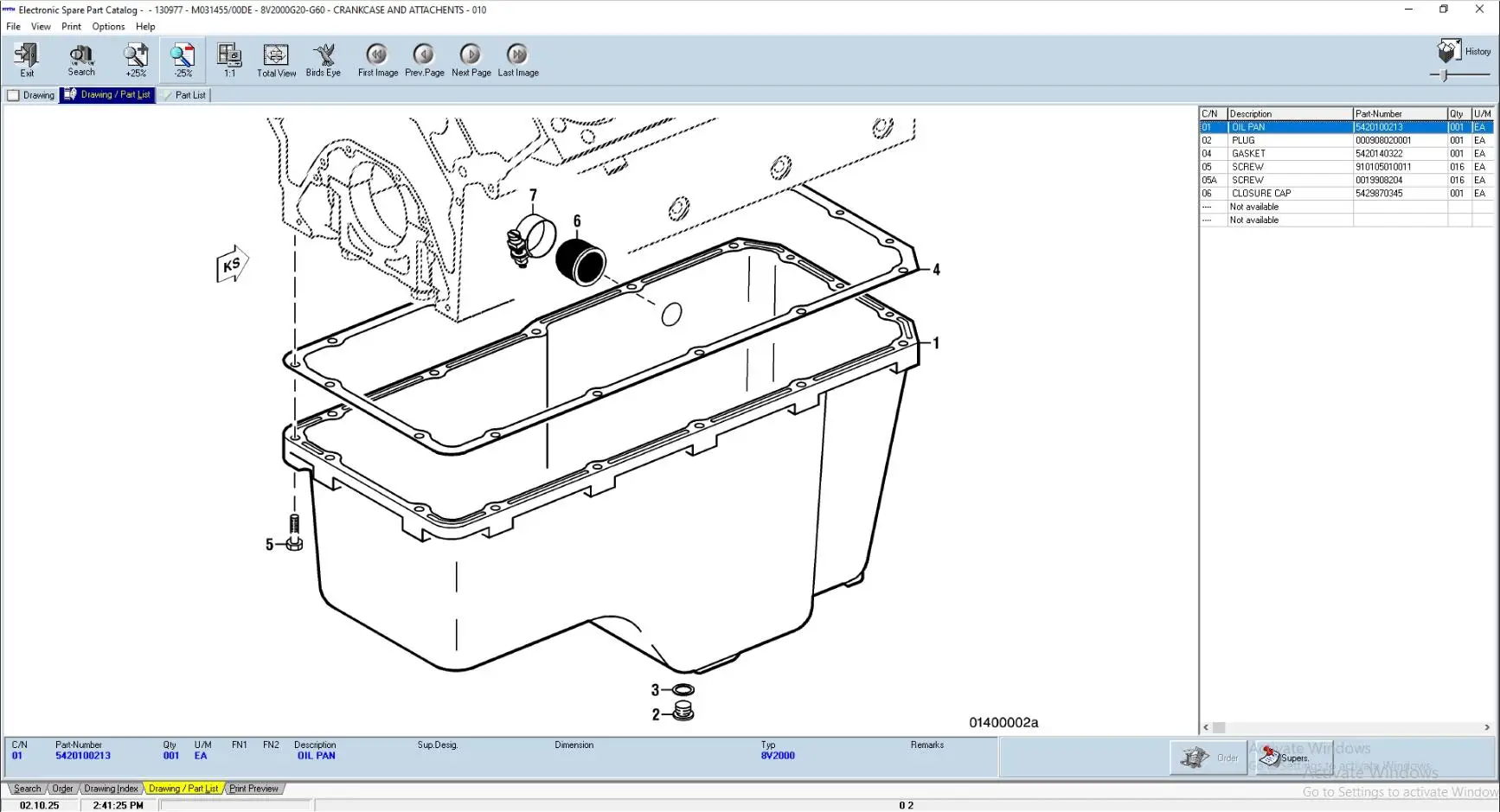Click the status bar date 02.10.25
Image resolution: width=1500 pixels, height=812 pixels.
(40, 805)
